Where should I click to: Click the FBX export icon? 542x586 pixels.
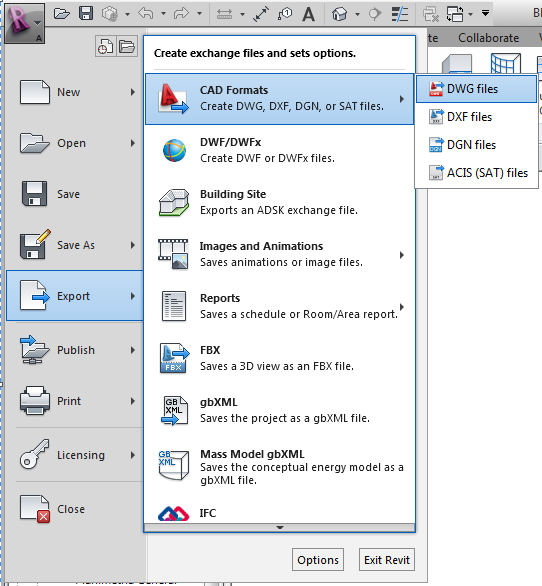[x=175, y=358]
